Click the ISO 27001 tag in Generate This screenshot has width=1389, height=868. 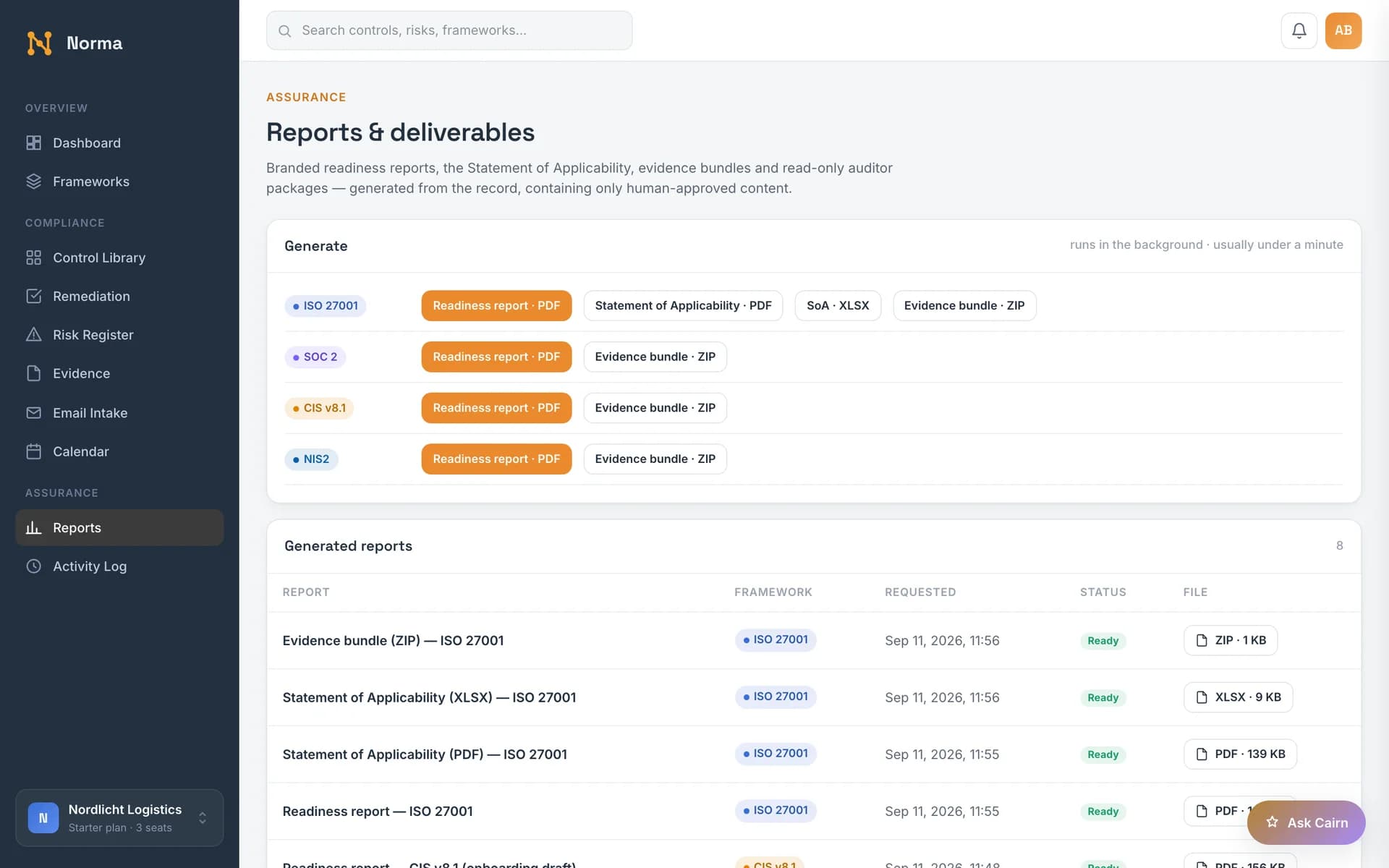326,306
